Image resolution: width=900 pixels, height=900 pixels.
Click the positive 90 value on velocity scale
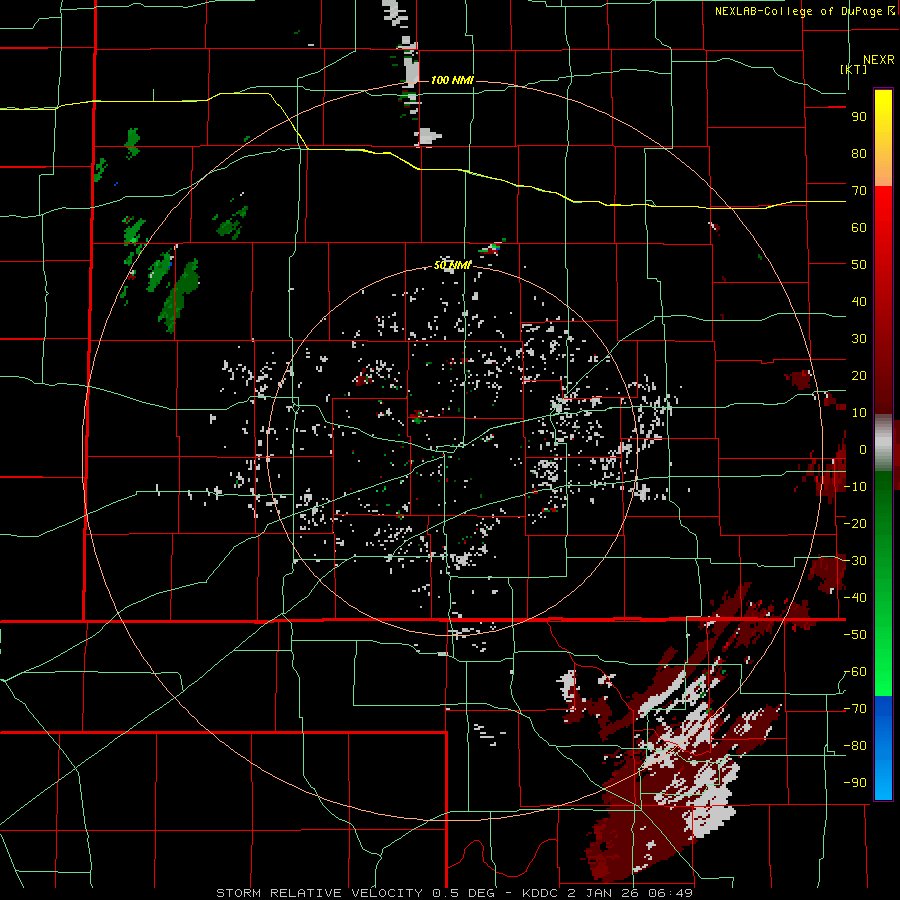(x=859, y=117)
